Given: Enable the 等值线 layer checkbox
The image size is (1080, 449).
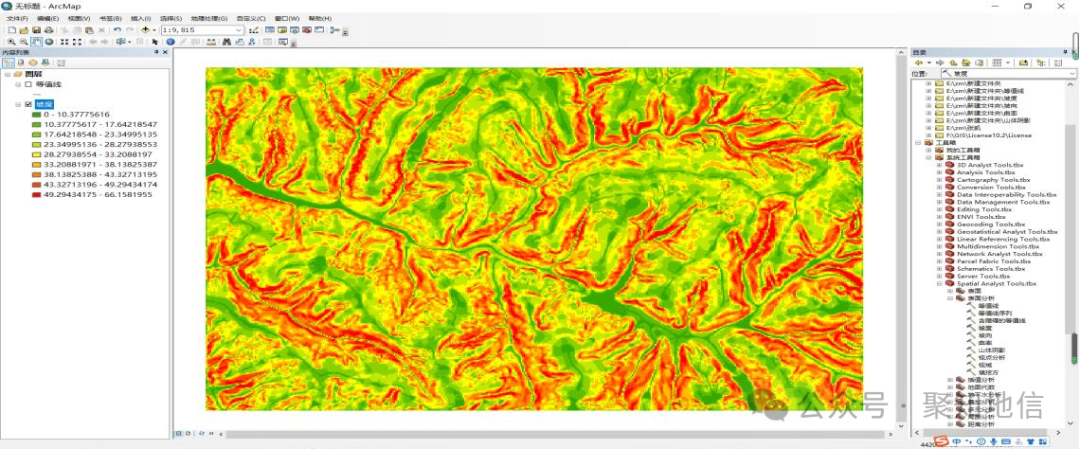Looking at the screenshot, I should pyautogui.click(x=28, y=86).
